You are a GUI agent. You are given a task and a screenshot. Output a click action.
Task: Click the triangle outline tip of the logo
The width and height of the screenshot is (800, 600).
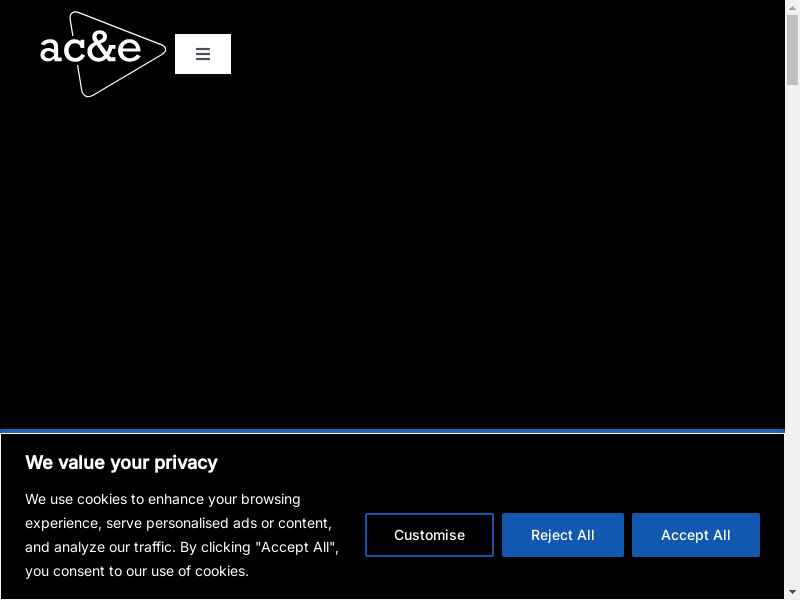(x=160, y=48)
